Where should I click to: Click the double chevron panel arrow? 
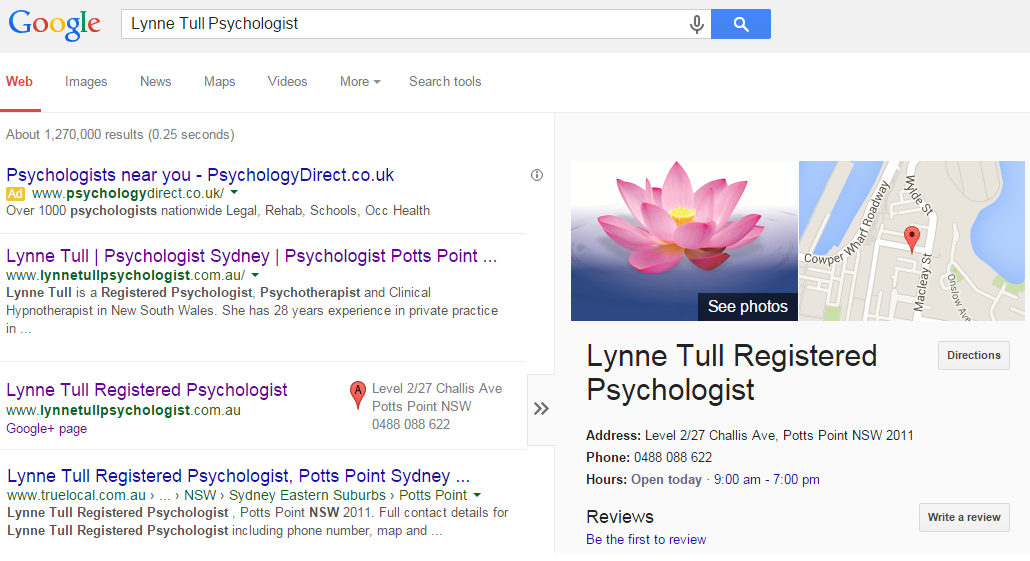coord(541,409)
